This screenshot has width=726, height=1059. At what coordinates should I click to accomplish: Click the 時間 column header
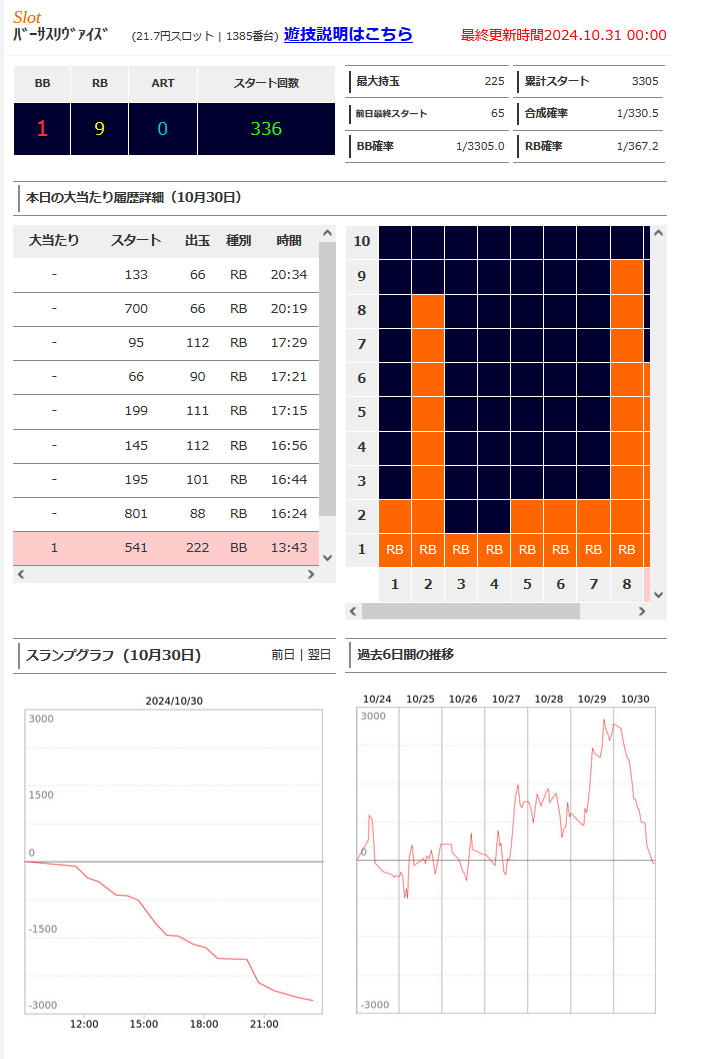point(289,240)
